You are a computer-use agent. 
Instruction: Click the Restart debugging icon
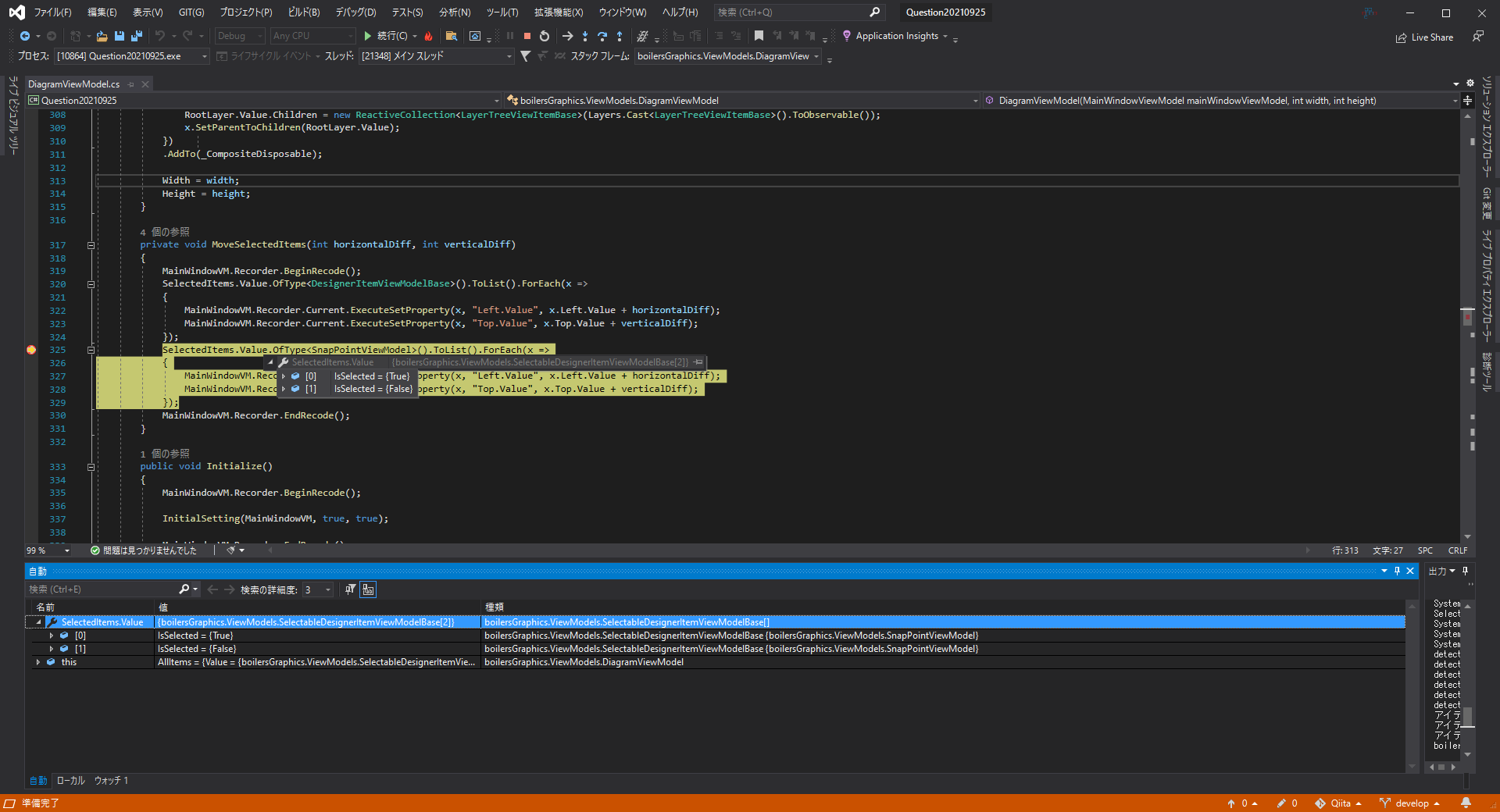click(x=545, y=36)
